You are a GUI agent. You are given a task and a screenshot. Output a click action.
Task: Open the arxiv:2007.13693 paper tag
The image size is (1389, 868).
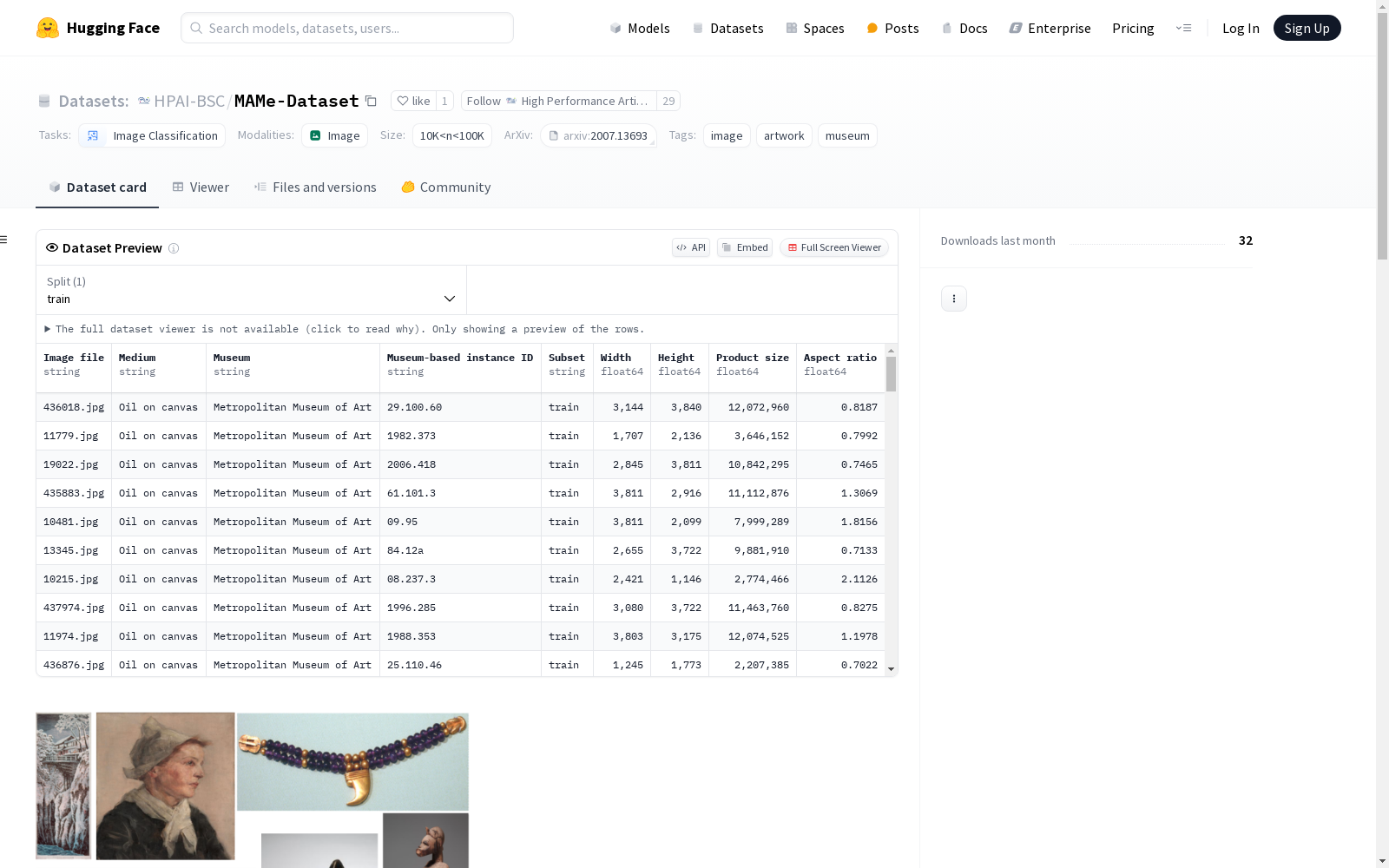598,135
